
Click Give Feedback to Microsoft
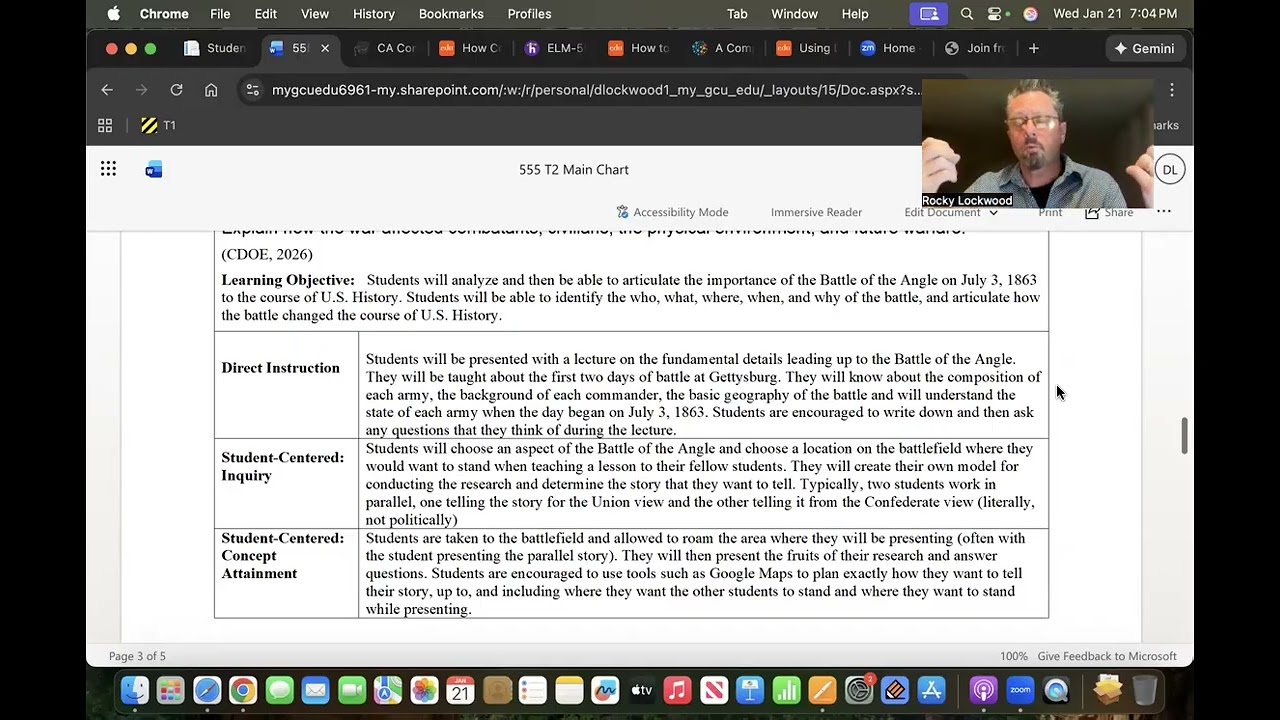pyautogui.click(x=1107, y=656)
